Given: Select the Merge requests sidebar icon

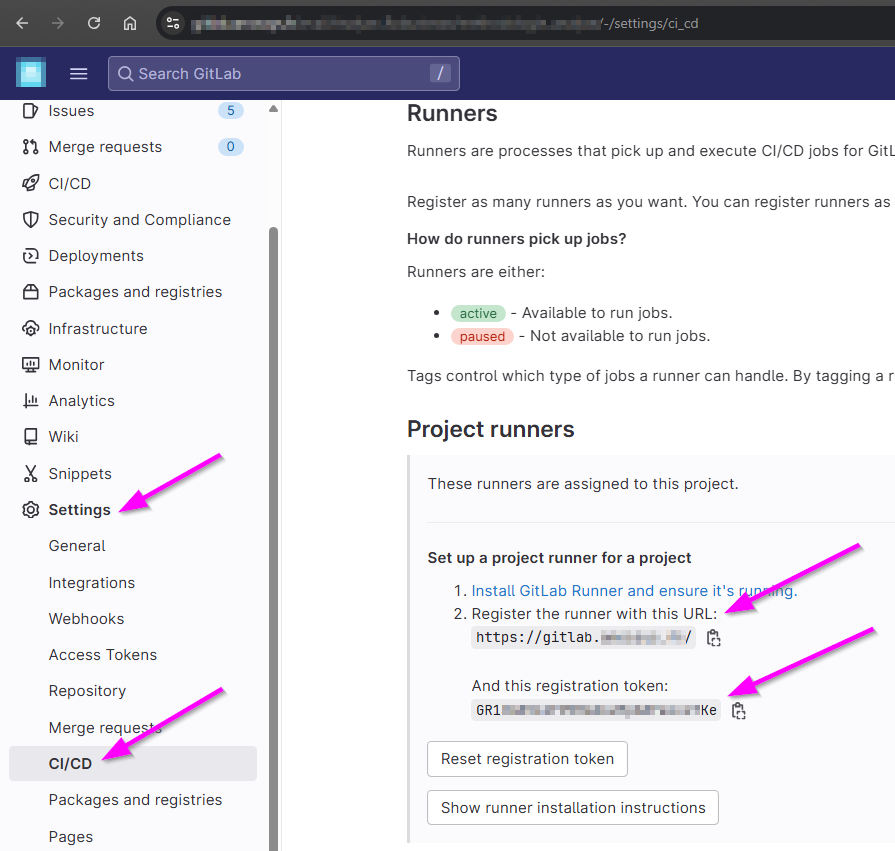Looking at the screenshot, I should point(28,146).
